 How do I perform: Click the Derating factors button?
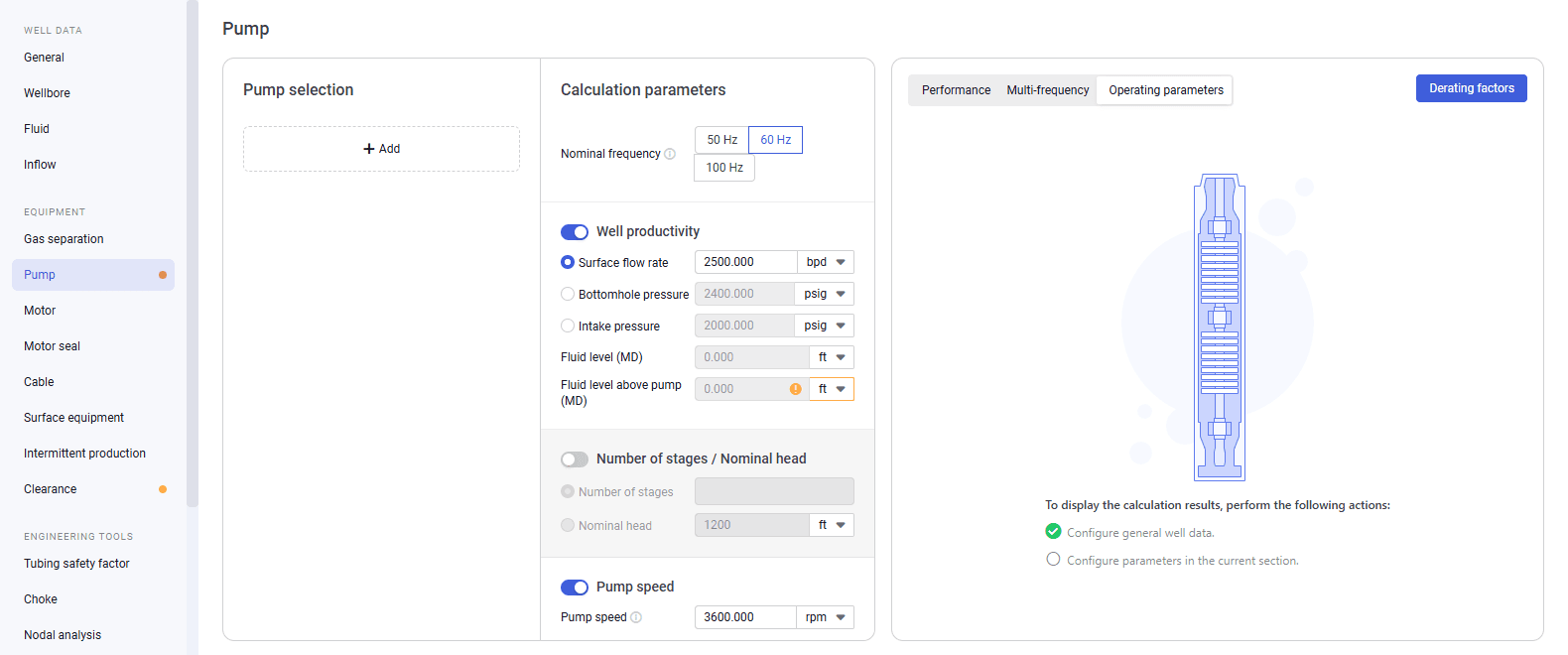[1472, 88]
